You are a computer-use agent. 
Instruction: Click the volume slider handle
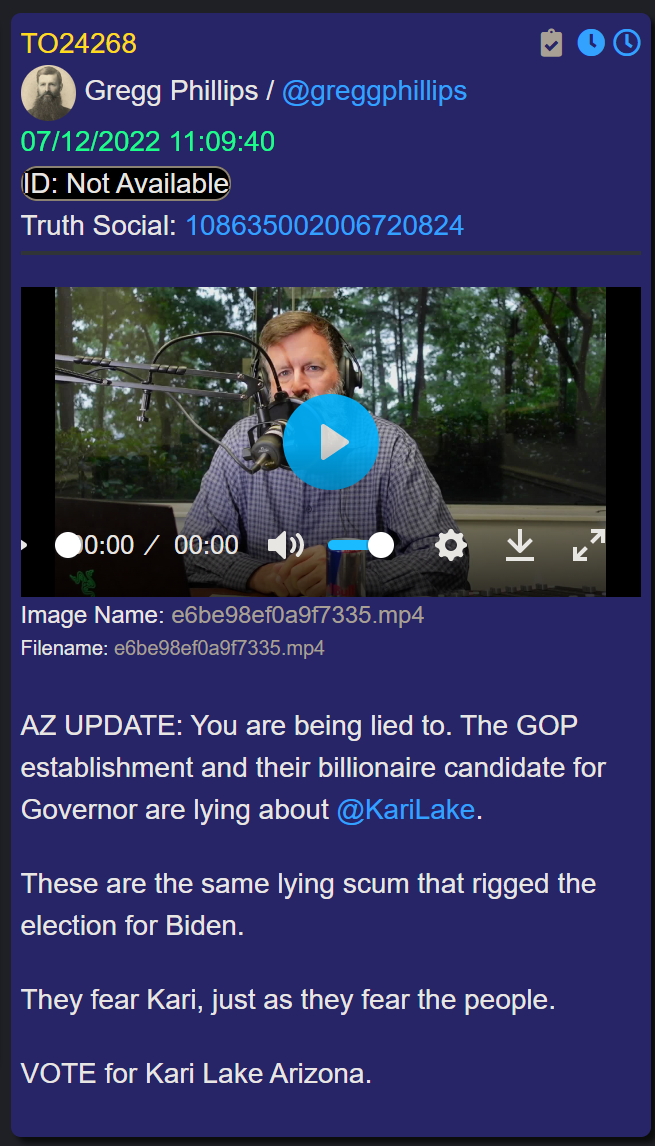[381, 545]
